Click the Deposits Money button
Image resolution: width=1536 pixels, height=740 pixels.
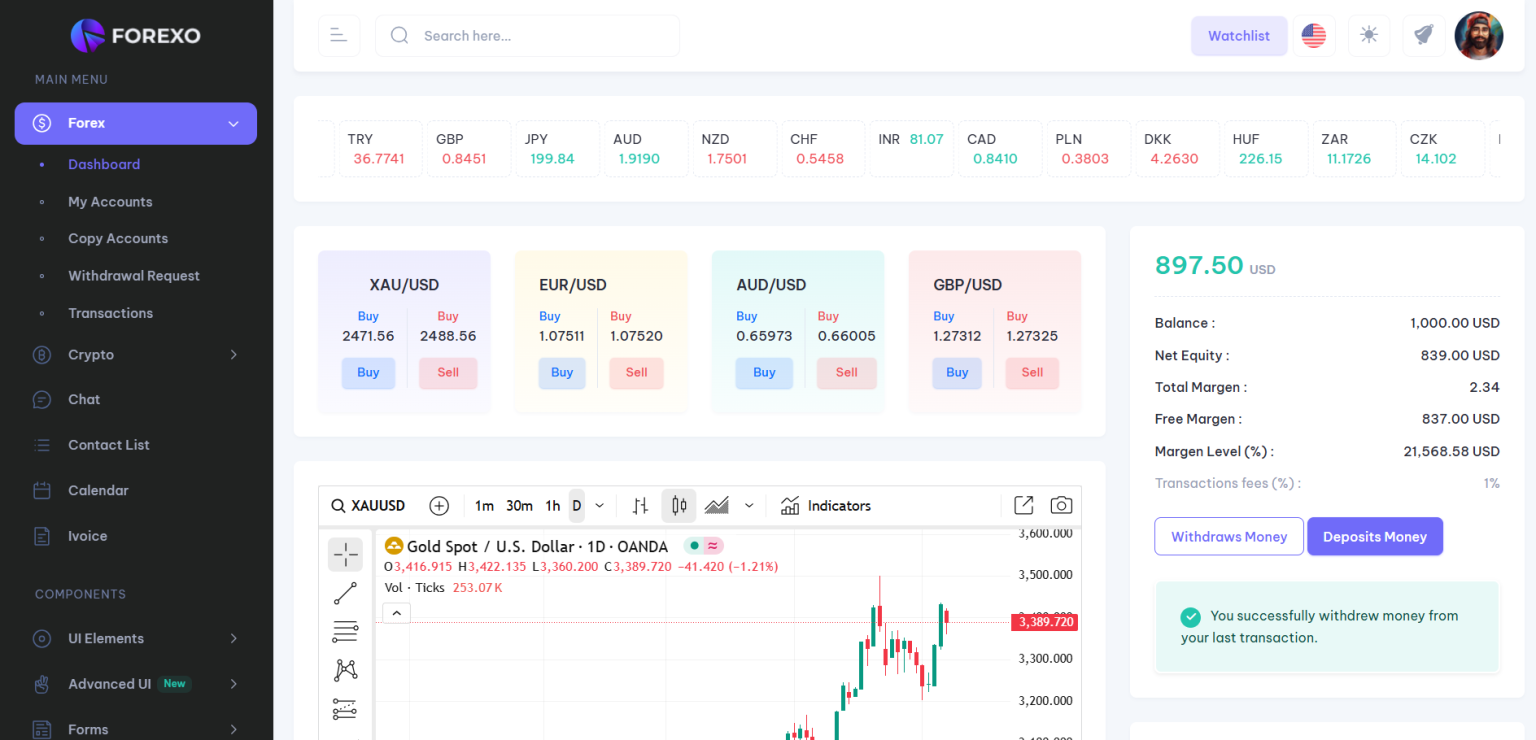(1375, 536)
